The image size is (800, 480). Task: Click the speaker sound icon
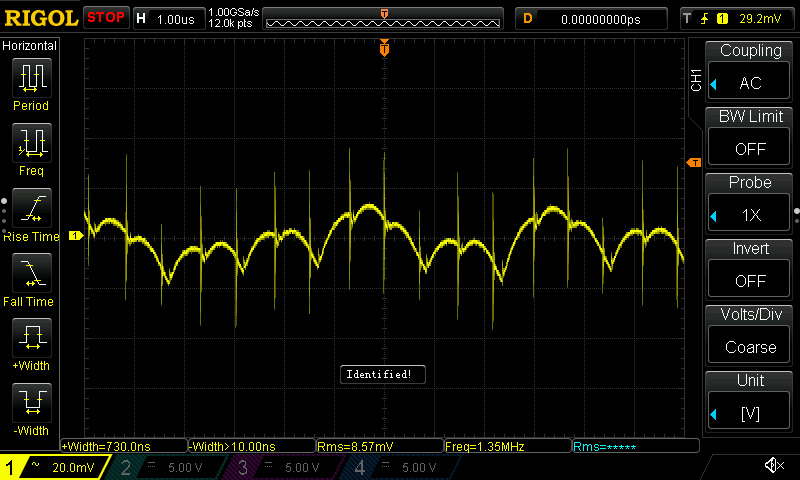(x=773, y=465)
